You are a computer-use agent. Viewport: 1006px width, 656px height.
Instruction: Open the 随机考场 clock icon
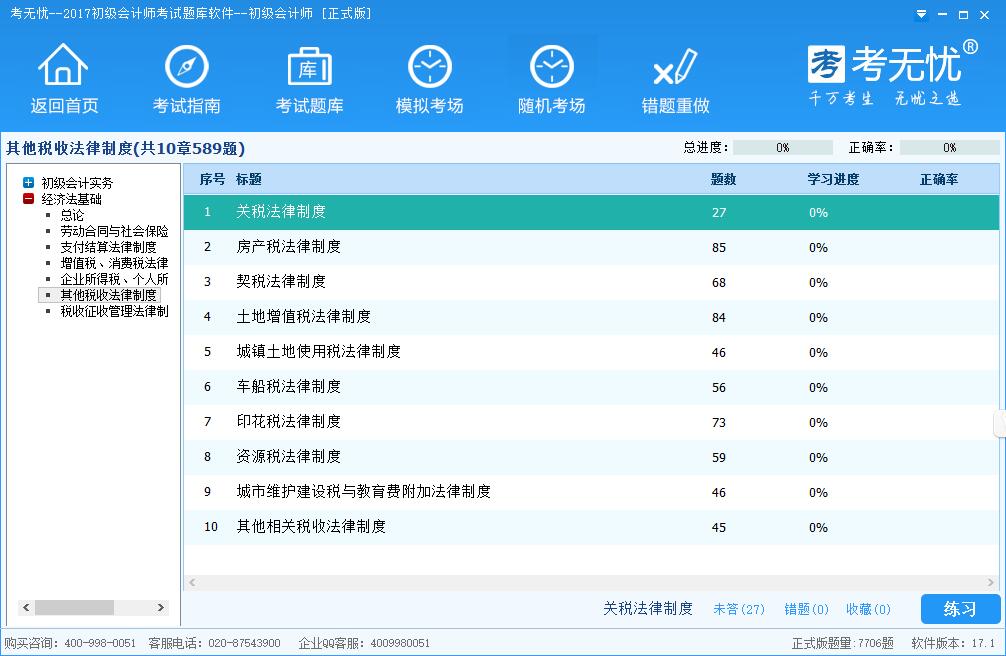(551, 68)
